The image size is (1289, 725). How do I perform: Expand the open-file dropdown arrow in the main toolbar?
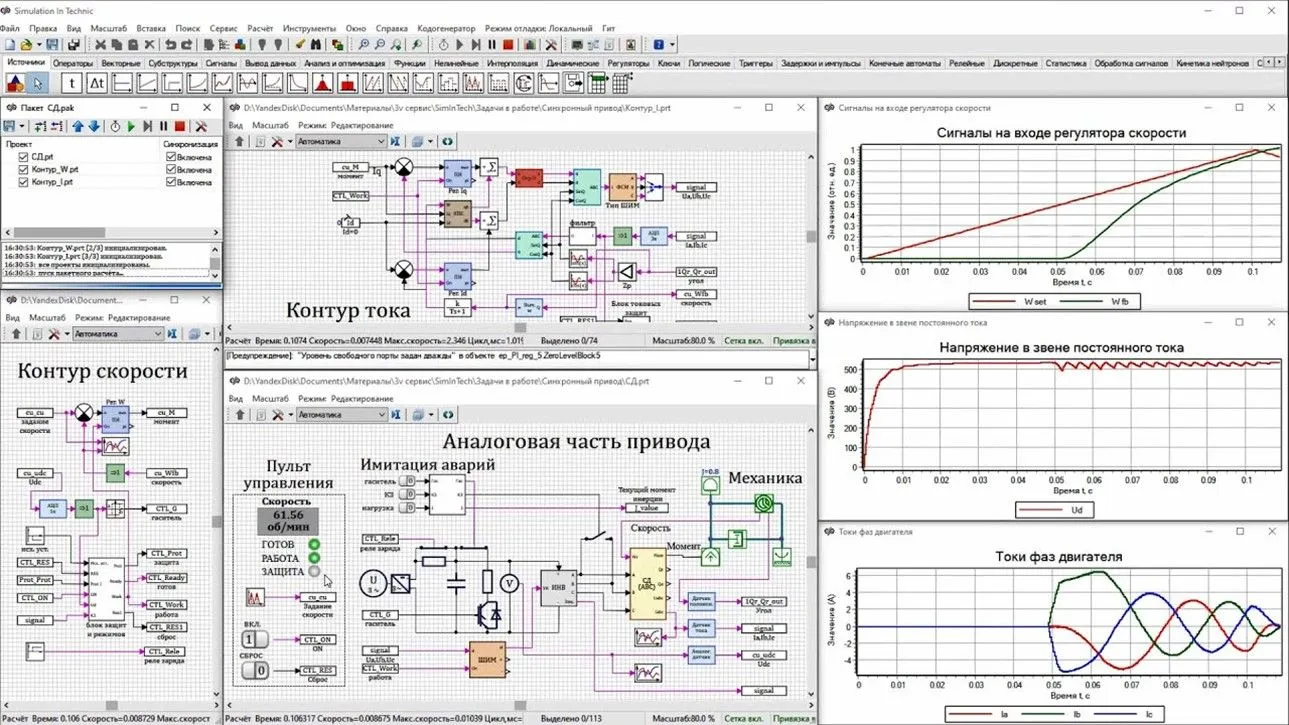pyautogui.click(x=39, y=45)
